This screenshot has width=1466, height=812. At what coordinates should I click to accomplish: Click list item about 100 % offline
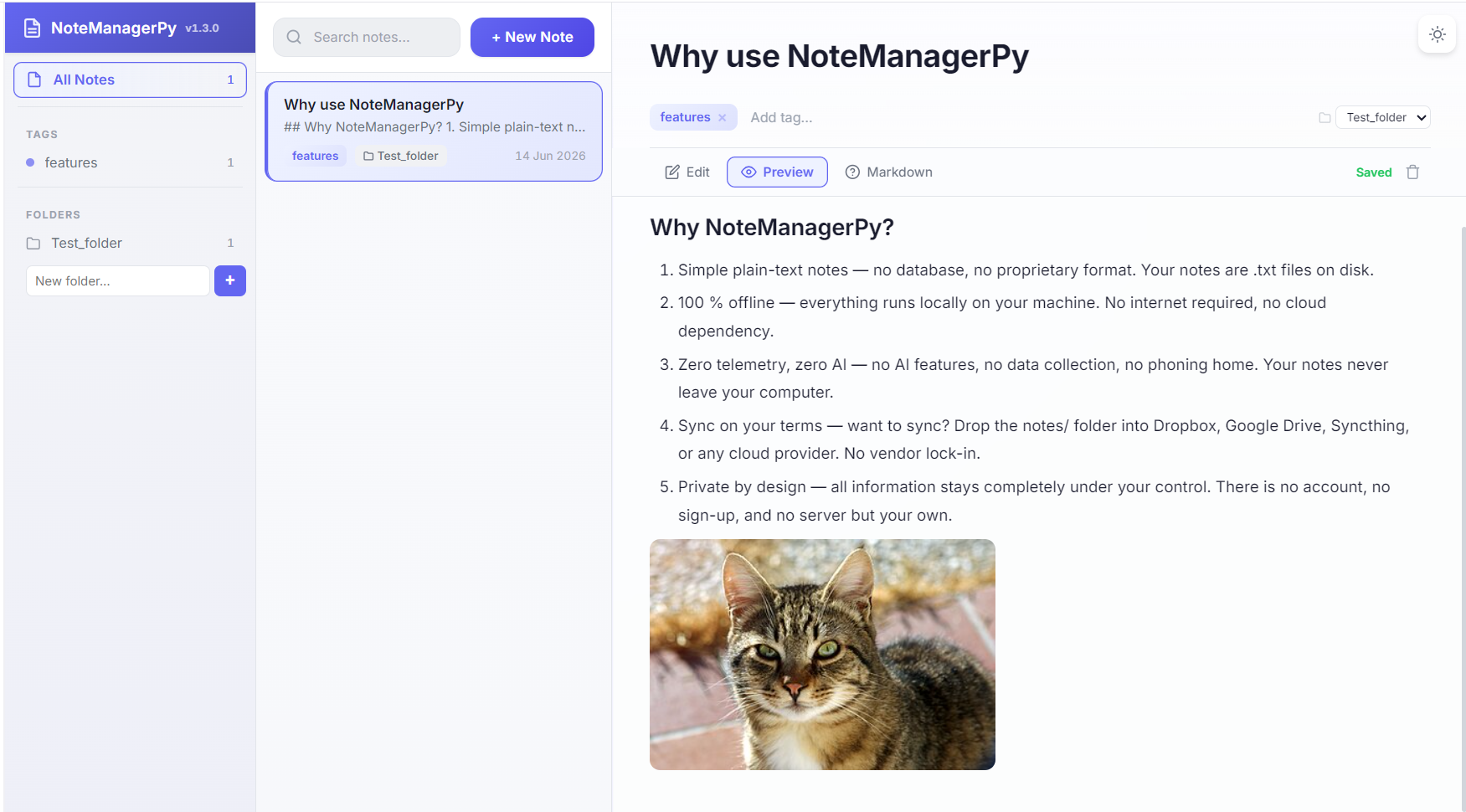(x=1002, y=316)
